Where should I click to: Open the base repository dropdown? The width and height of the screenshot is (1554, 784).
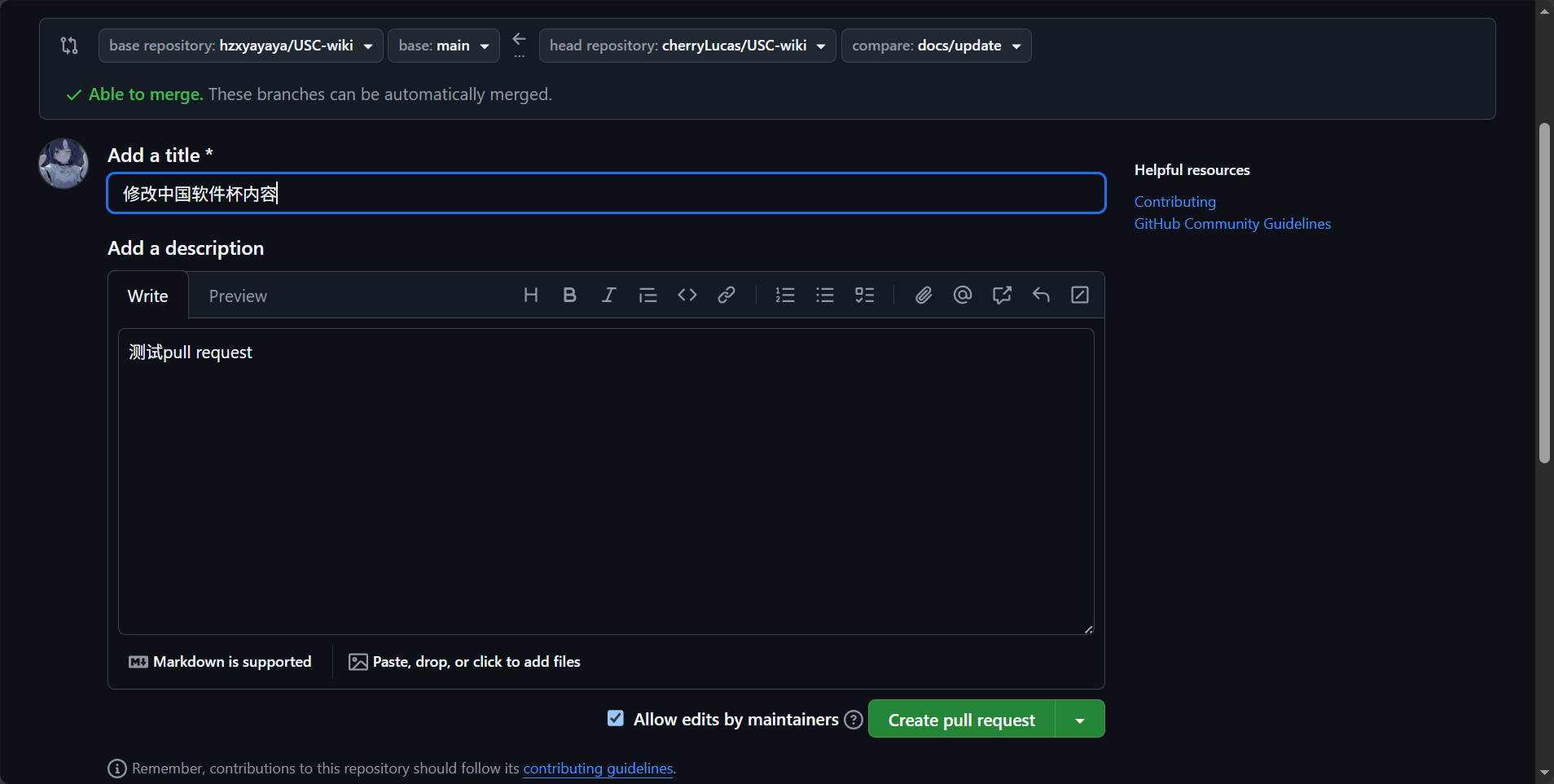point(241,46)
